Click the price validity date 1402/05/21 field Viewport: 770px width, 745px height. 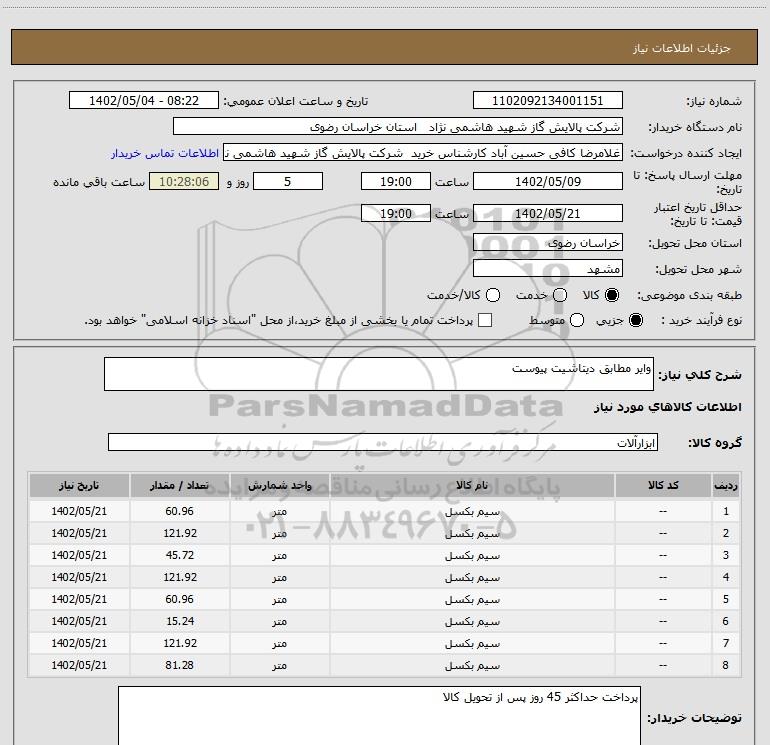point(548,214)
